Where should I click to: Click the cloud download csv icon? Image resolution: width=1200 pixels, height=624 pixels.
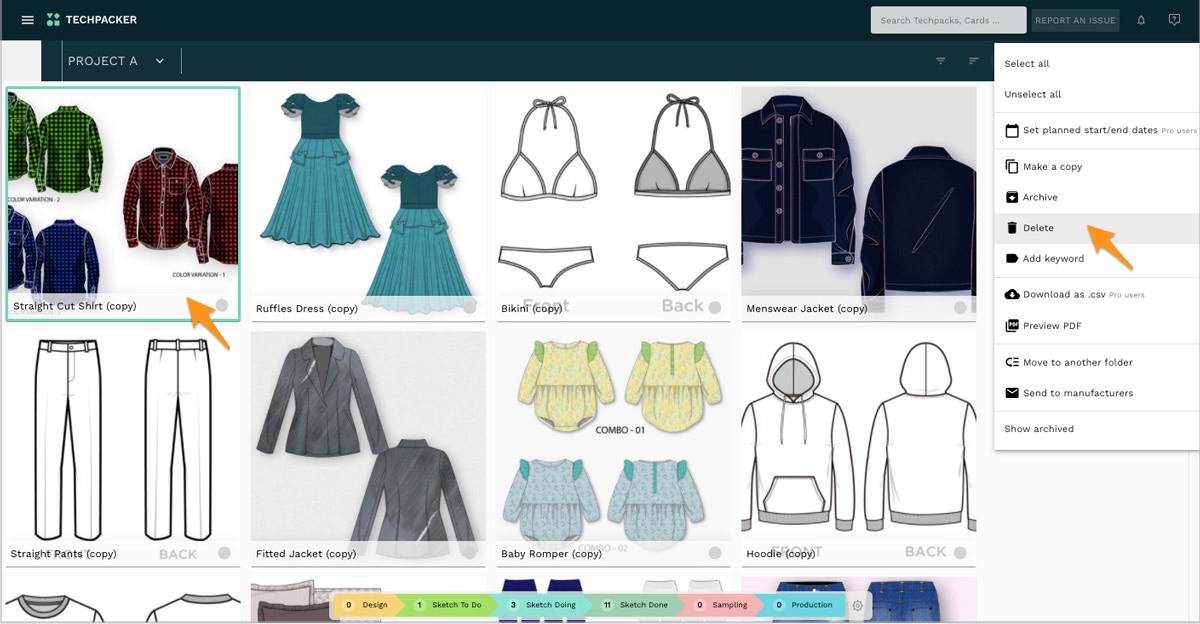1012,294
